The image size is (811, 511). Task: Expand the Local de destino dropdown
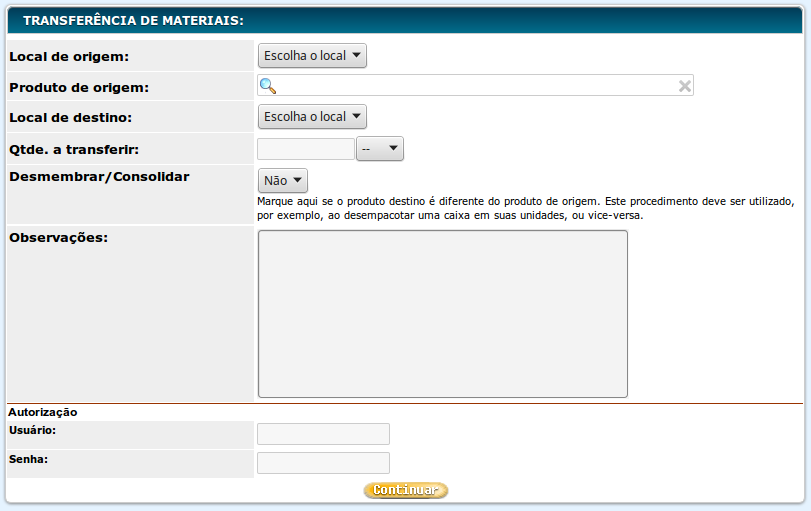coord(312,117)
